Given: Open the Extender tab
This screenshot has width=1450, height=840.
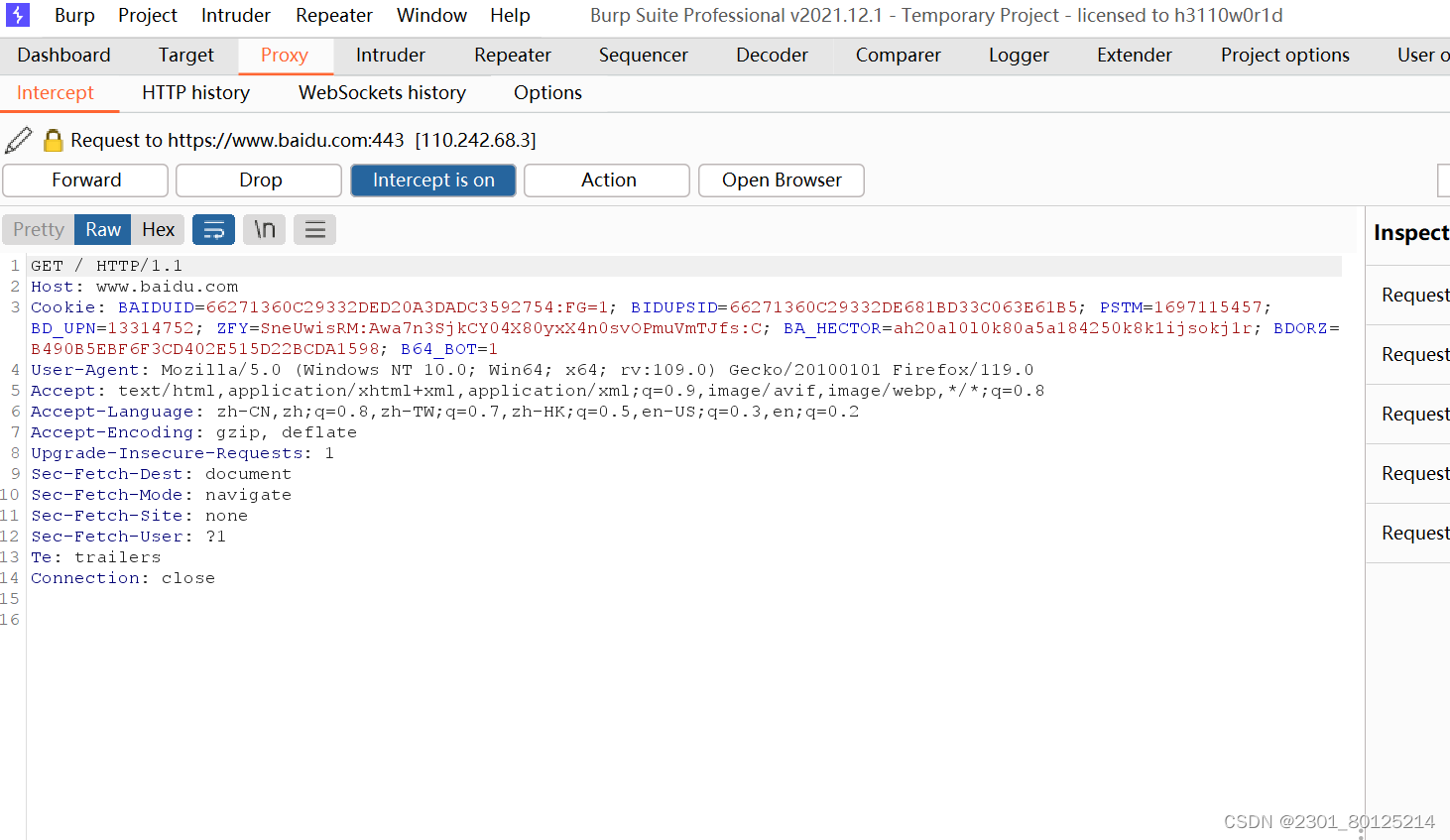Looking at the screenshot, I should tap(1135, 55).
